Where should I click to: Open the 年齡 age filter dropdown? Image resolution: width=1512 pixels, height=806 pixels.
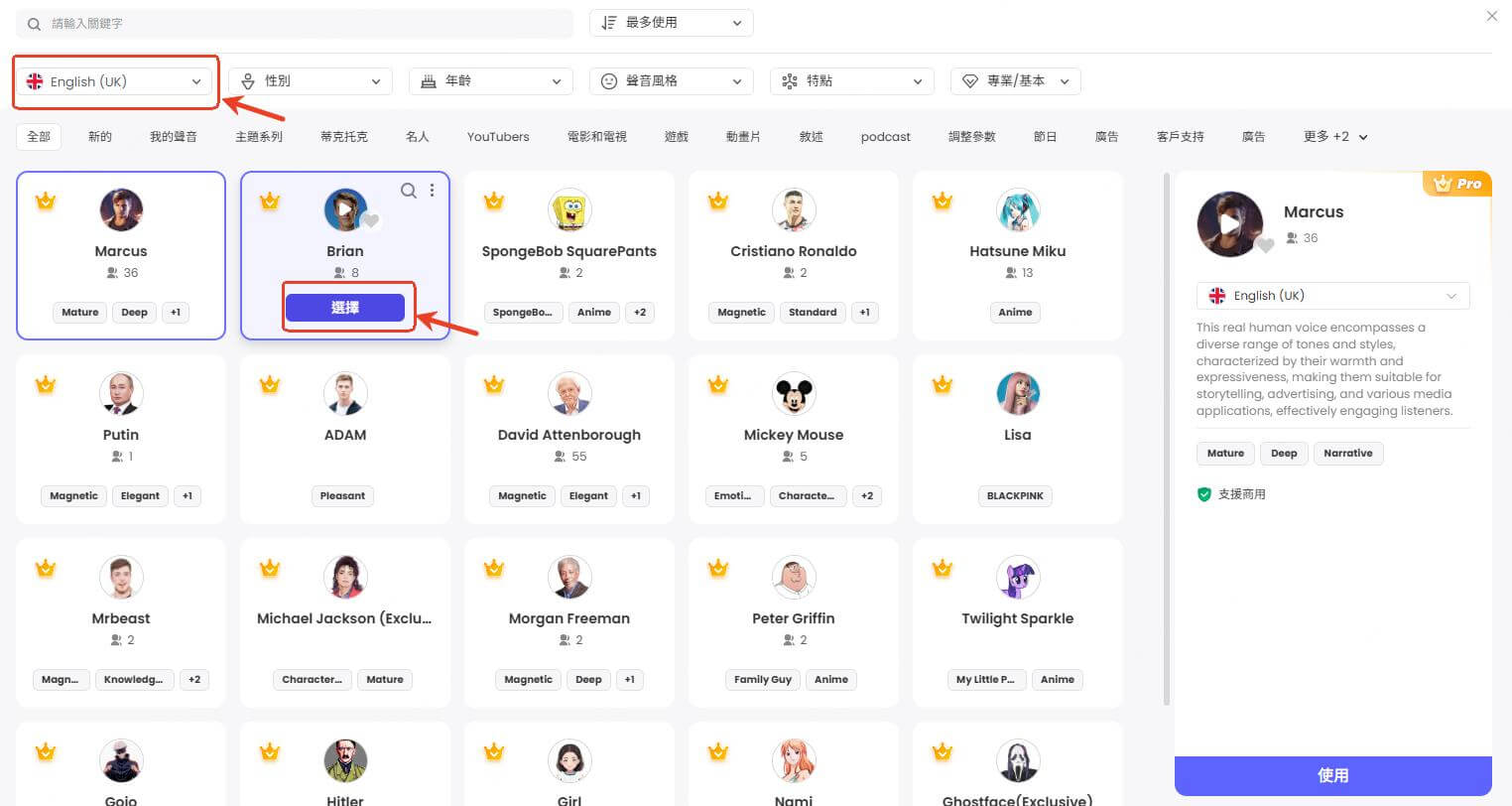point(491,81)
